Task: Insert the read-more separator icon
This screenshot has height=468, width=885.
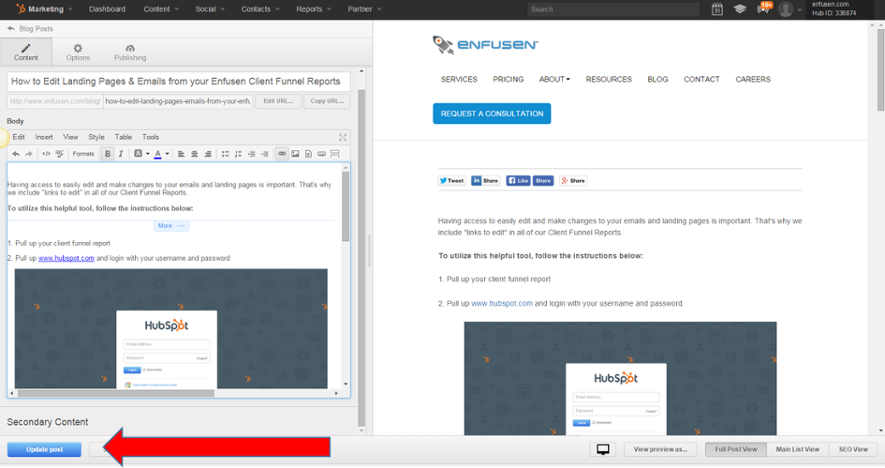Action: 335,154
